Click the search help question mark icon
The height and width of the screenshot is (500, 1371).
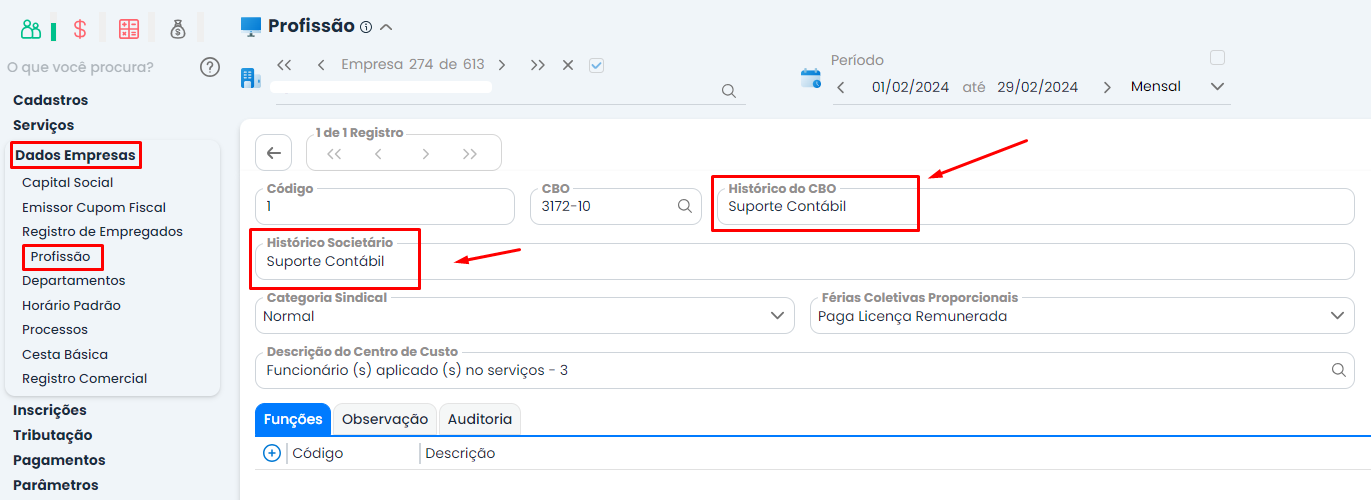click(x=209, y=67)
